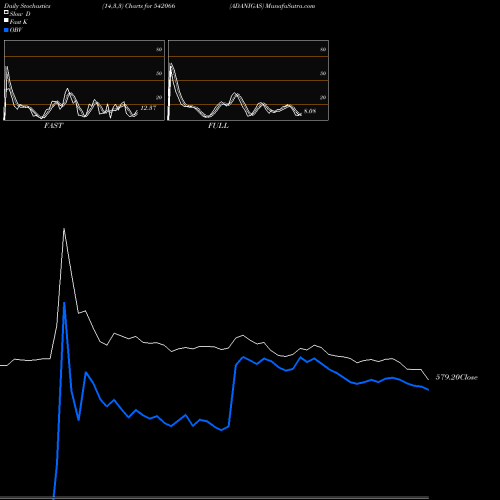Click the 80 axis label in FAST chart
Viewport: 500px width, 500px height.
[159, 49]
